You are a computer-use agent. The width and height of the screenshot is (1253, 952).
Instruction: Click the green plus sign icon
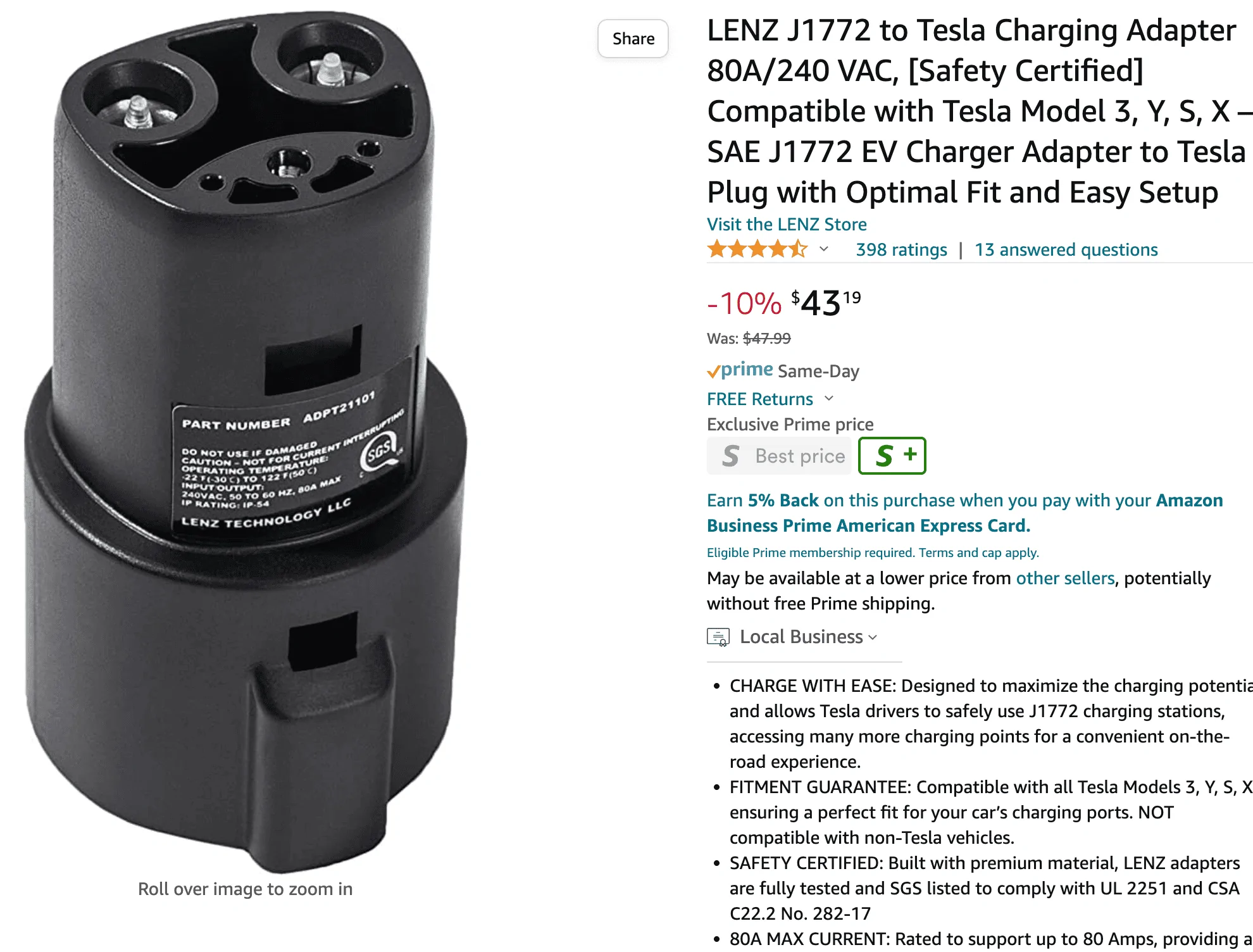click(x=910, y=454)
